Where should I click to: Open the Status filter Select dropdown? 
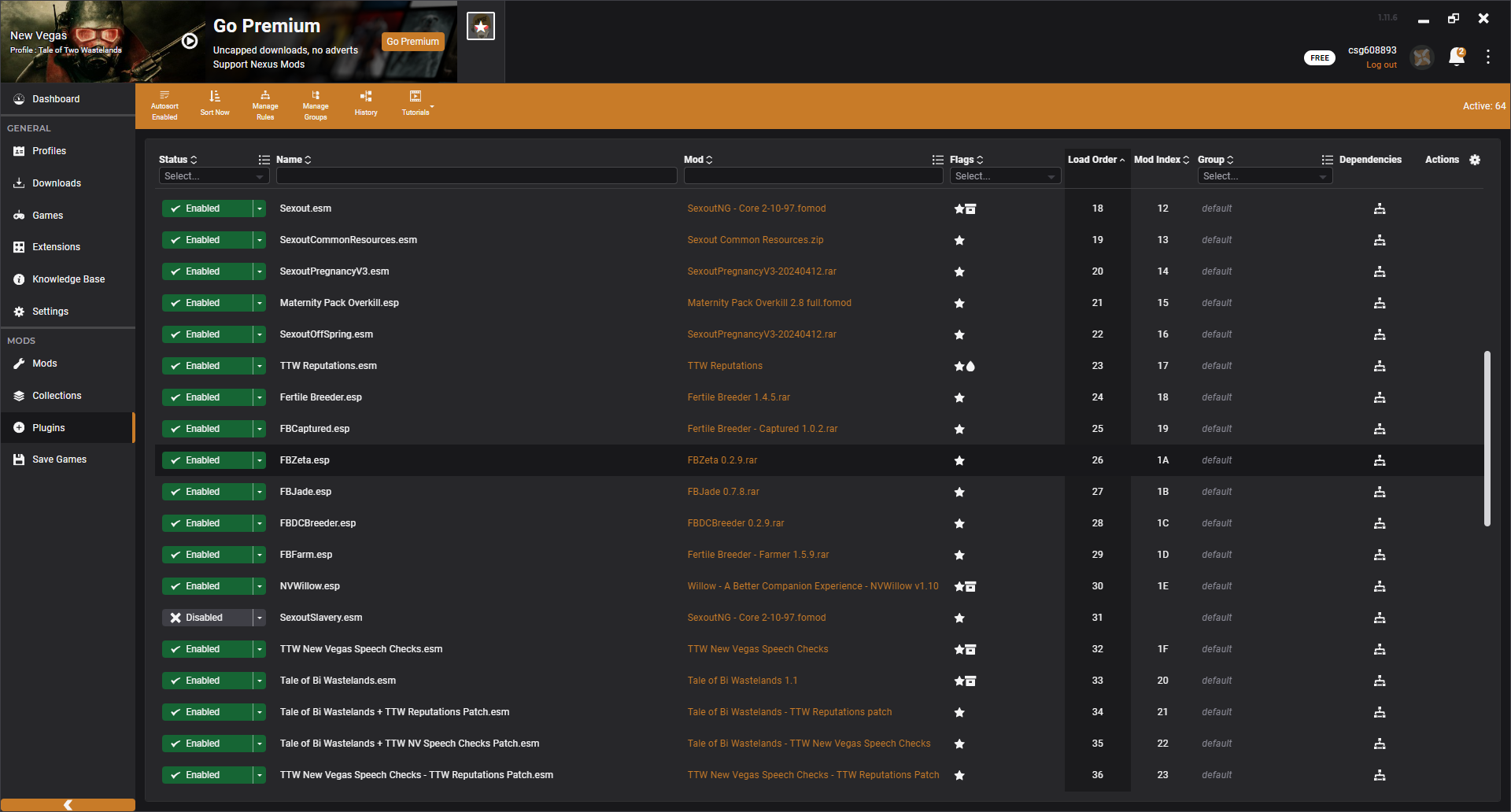pyautogui.click(x=214, y=176)
